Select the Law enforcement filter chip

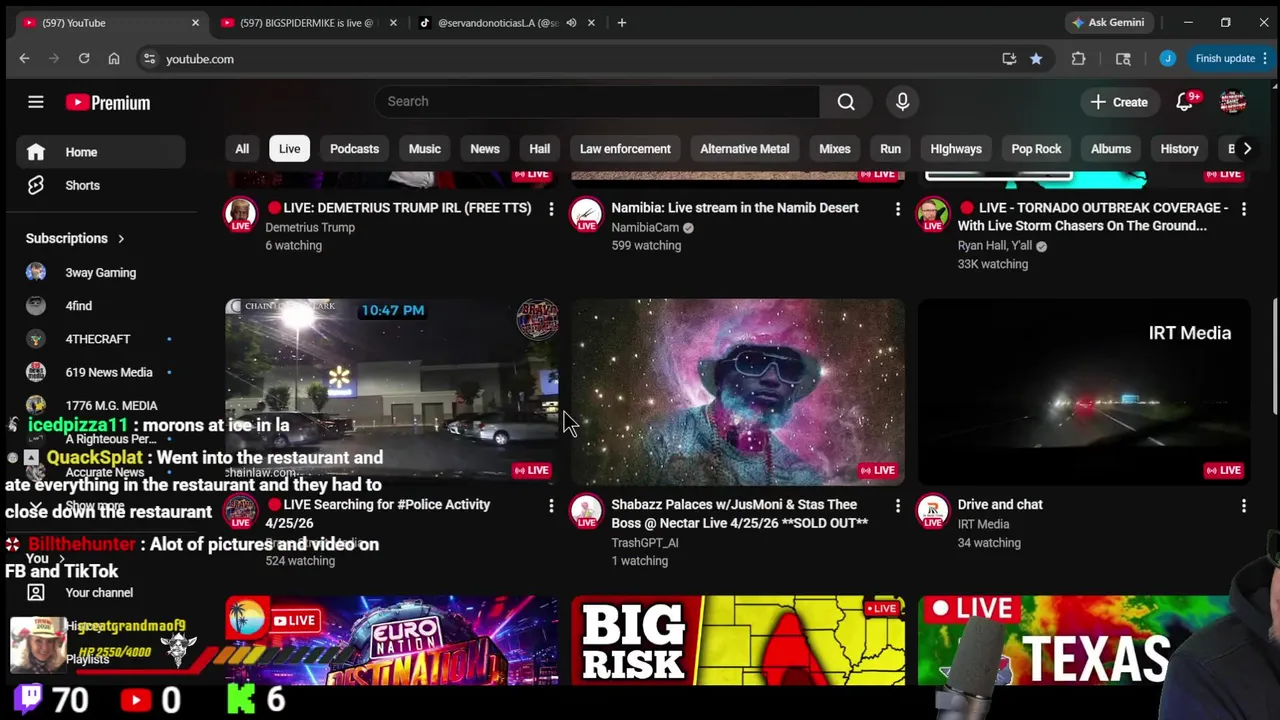pos(625,149)
